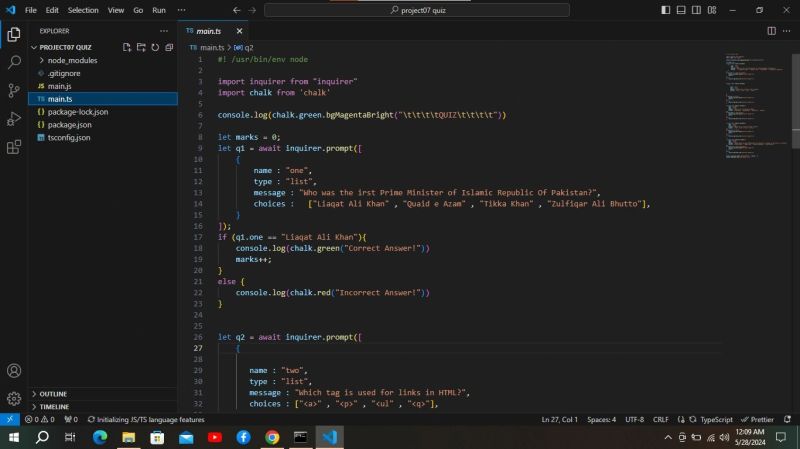Toggle the primary side bar
800x449 pixels.
(665, 10)
